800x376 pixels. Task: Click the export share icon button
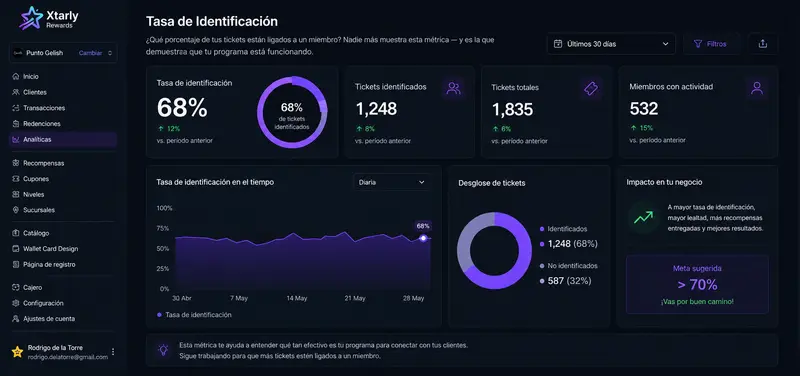tap(763, 44)
